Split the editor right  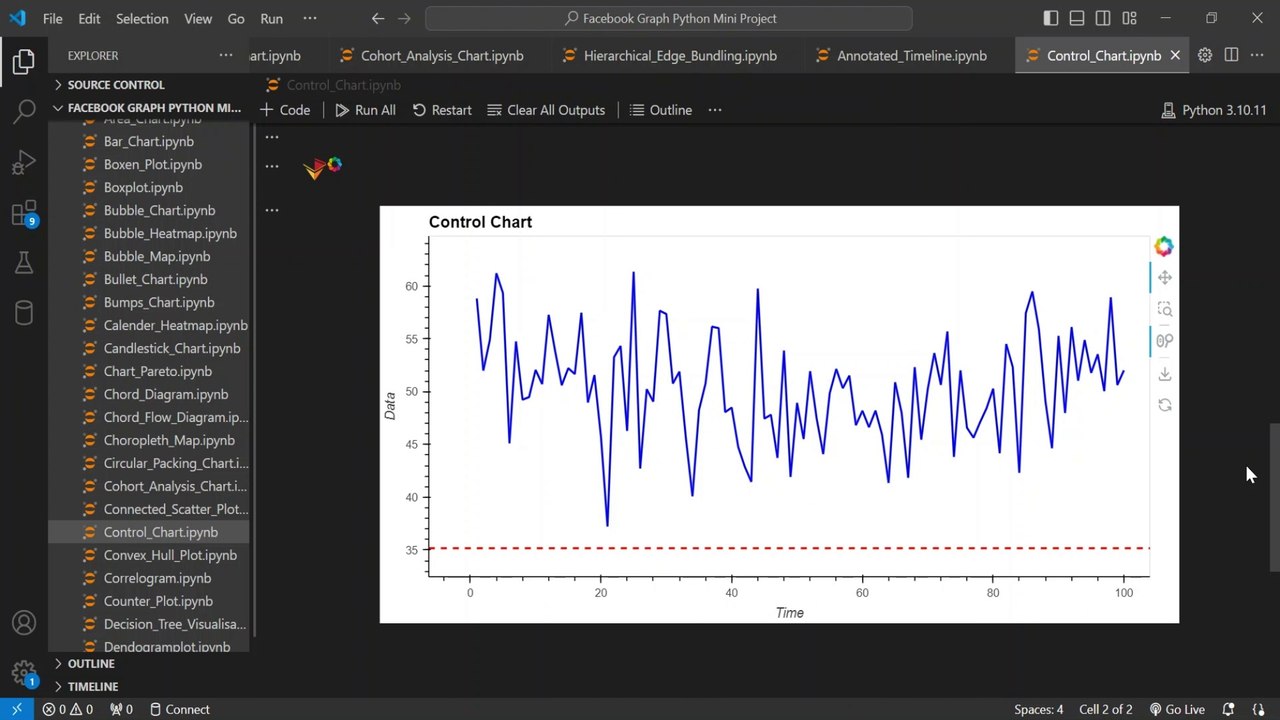coord(1231,55)
